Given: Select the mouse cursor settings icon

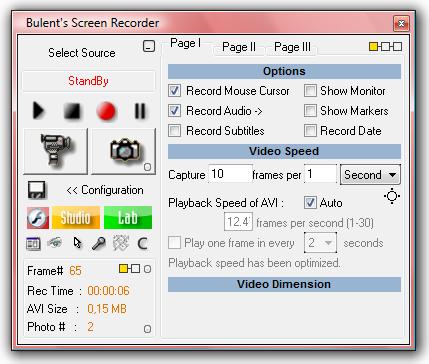Looking at the screenshot, I should click(x=77, y=243).
